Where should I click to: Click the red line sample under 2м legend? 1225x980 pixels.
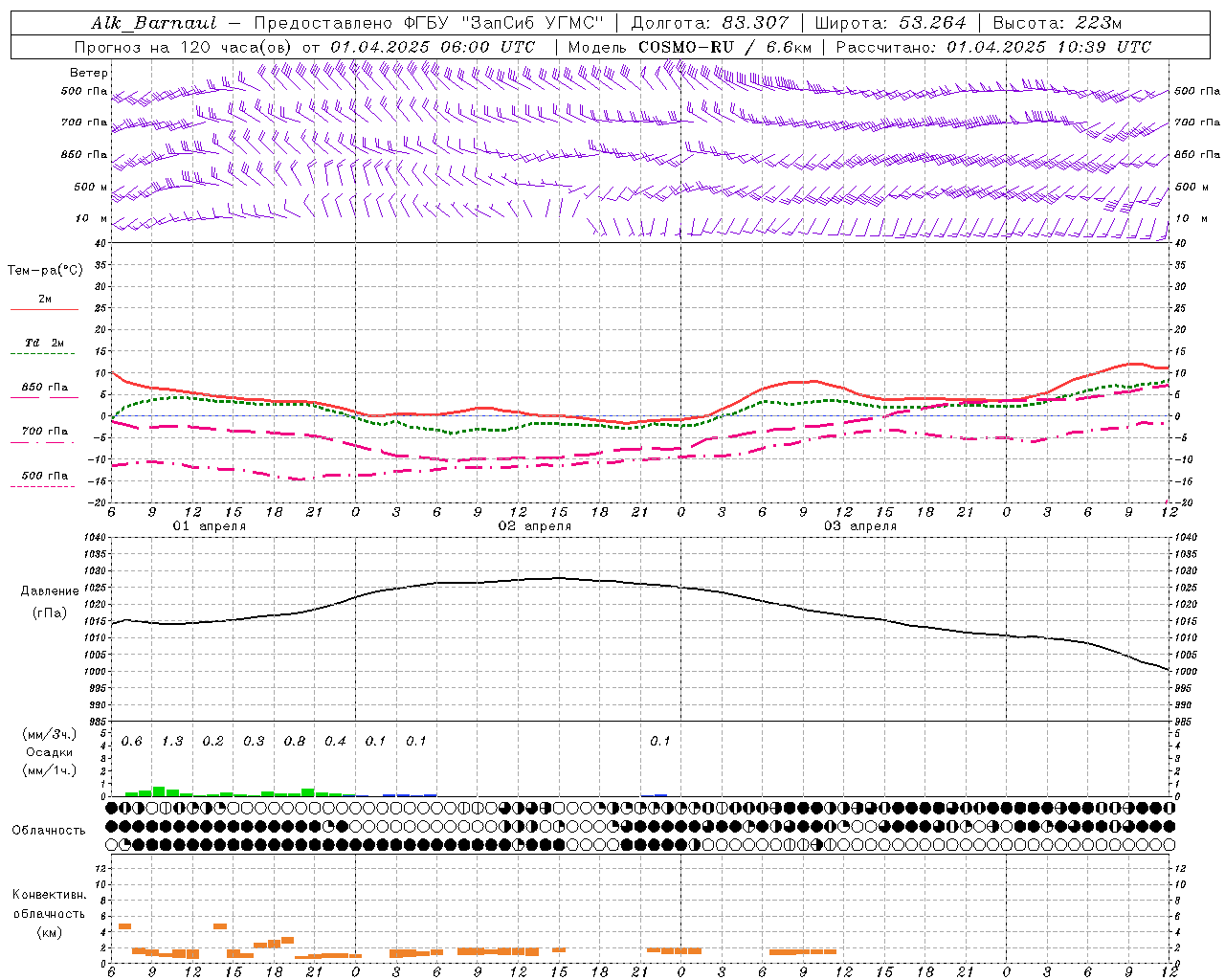pos(44,309)
